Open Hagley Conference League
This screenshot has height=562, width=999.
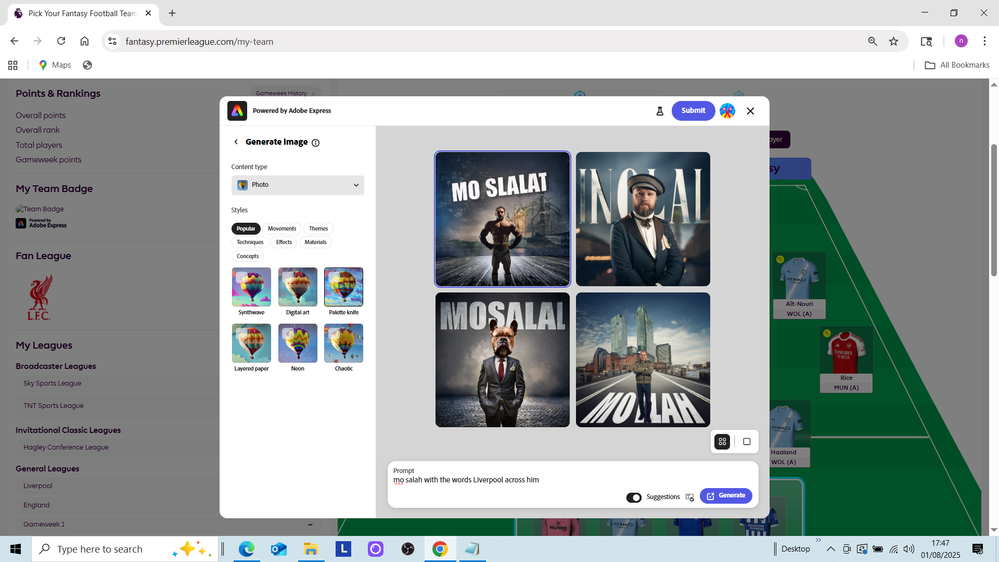coord(66,447)
